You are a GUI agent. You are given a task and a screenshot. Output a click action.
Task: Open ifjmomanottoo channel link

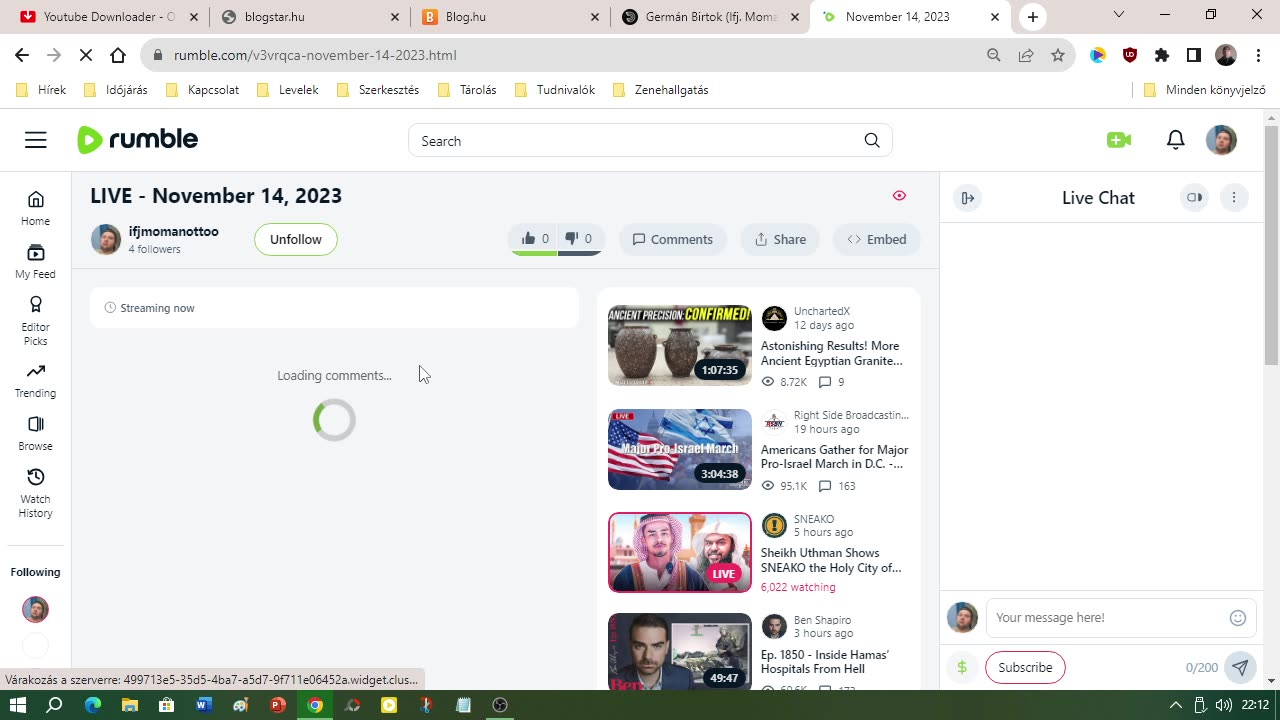(173, 231)
